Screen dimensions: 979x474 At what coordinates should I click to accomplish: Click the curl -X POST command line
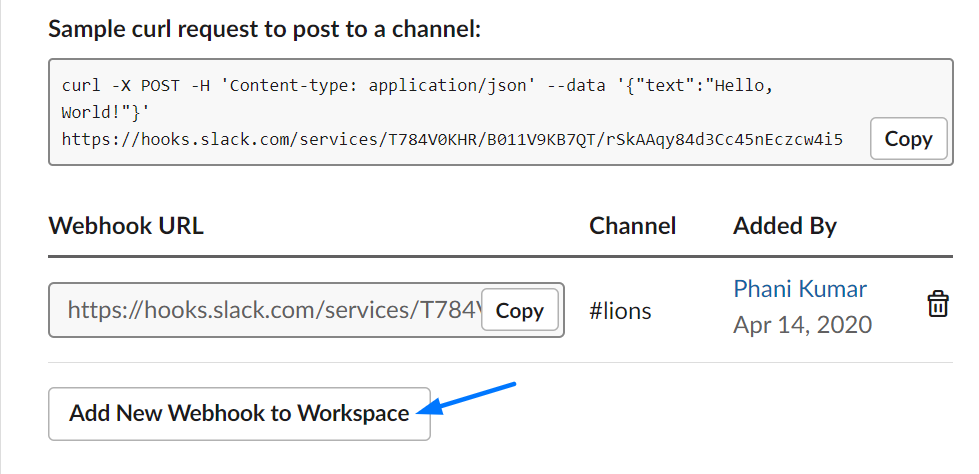[418, 86]
